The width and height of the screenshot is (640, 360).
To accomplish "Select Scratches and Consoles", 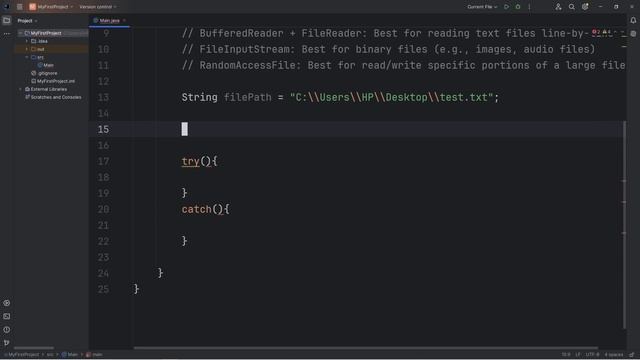I will pyautogui.click(x=53, y=97).
